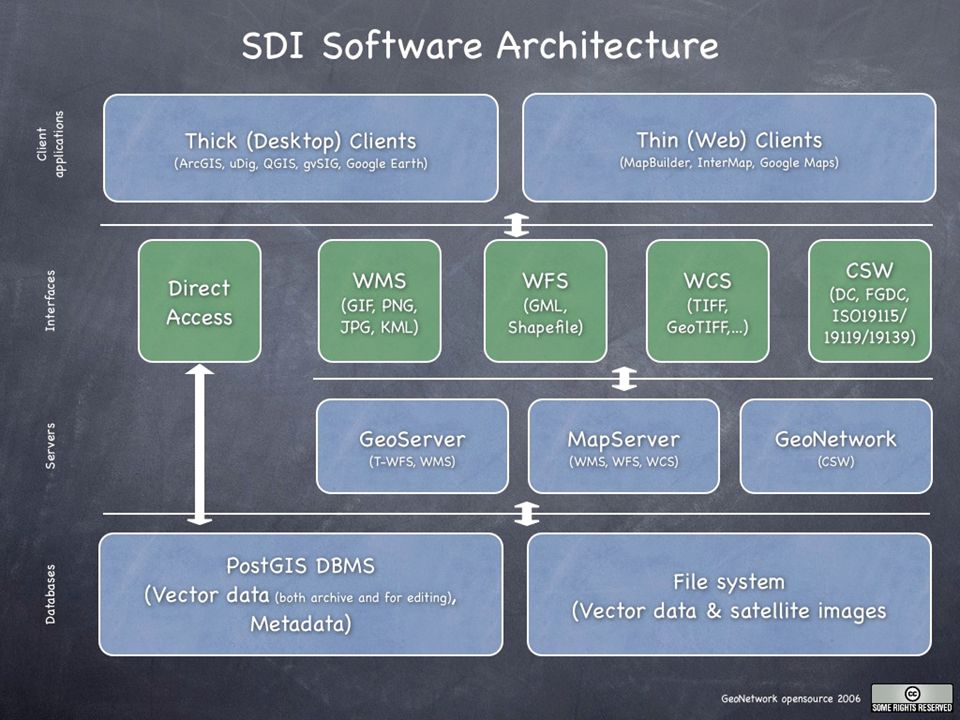Click the GeoNetwork server heading
The width and height of the screenshot is (960, 720).
(x=836, y=439)
